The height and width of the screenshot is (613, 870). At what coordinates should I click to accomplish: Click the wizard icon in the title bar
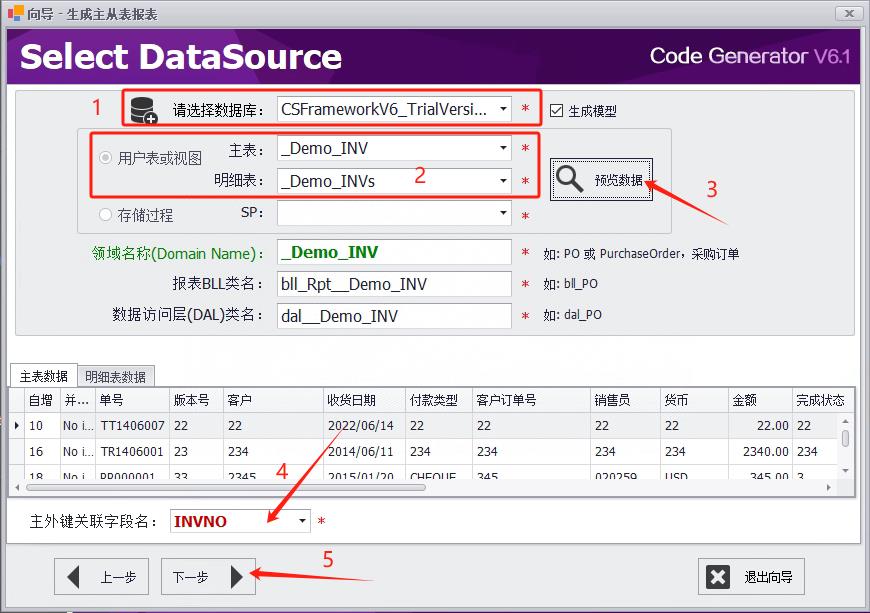13,13
